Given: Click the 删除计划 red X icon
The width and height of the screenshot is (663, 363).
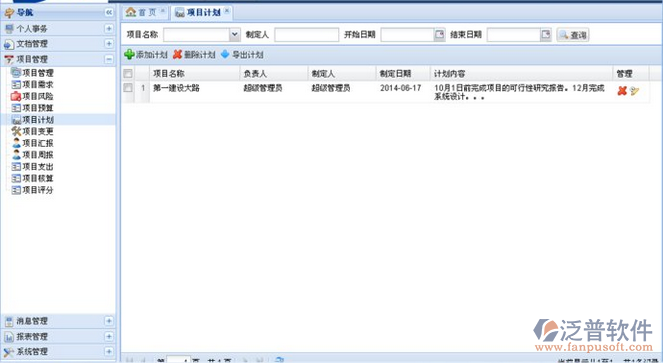Looking at the screenshot, I should (x=178, y=54).
